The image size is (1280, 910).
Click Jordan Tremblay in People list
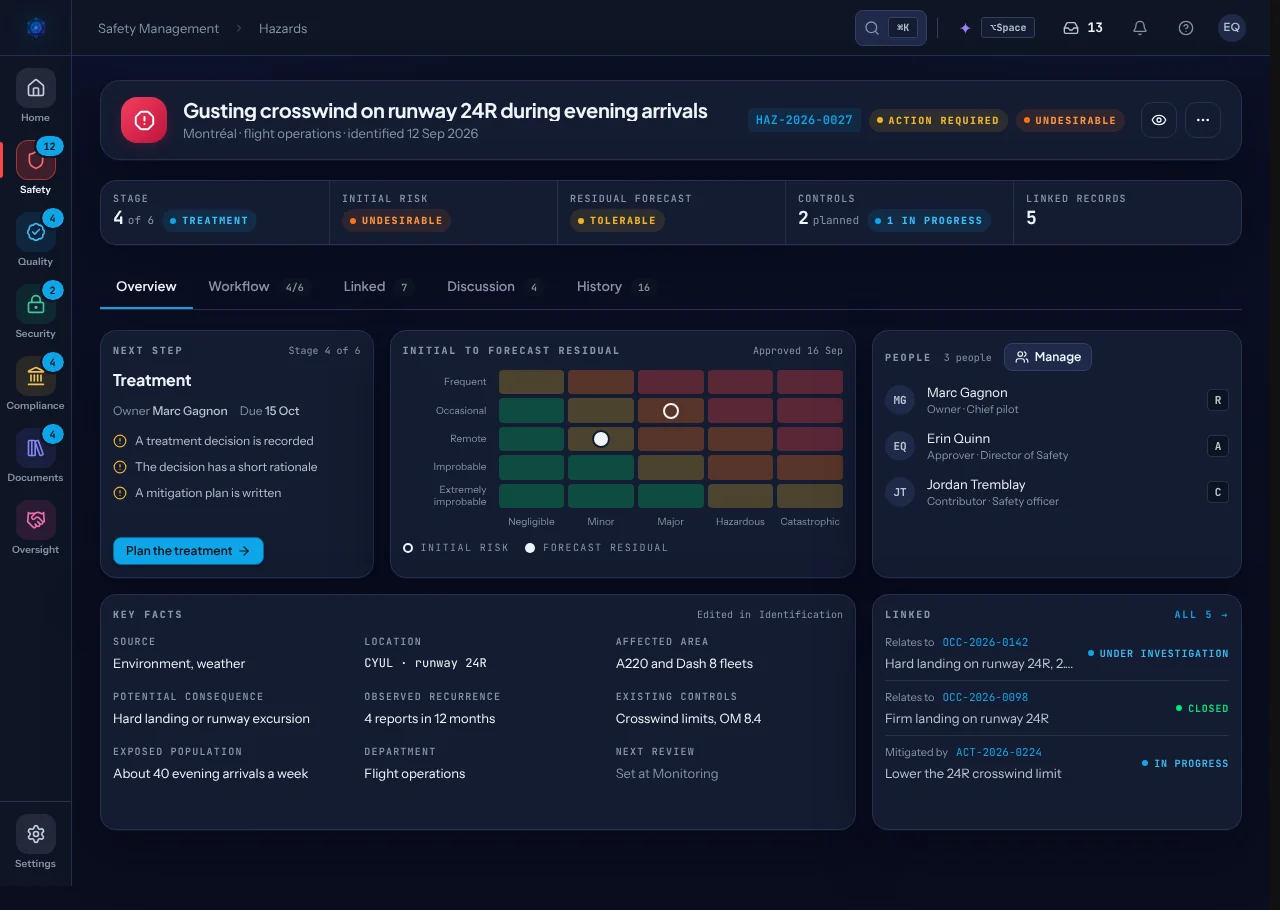1056,492
